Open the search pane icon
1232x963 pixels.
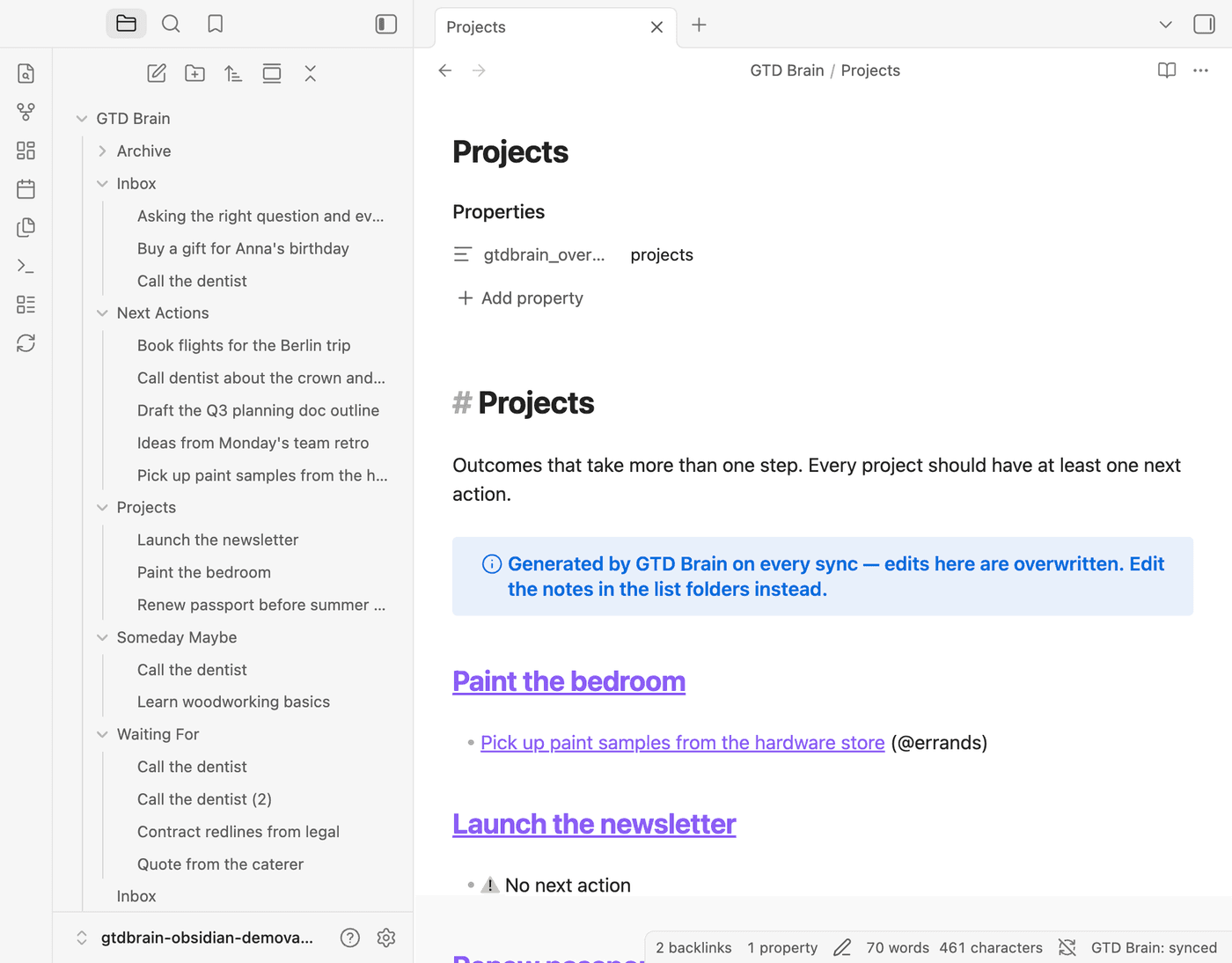[x=171, y=24]
